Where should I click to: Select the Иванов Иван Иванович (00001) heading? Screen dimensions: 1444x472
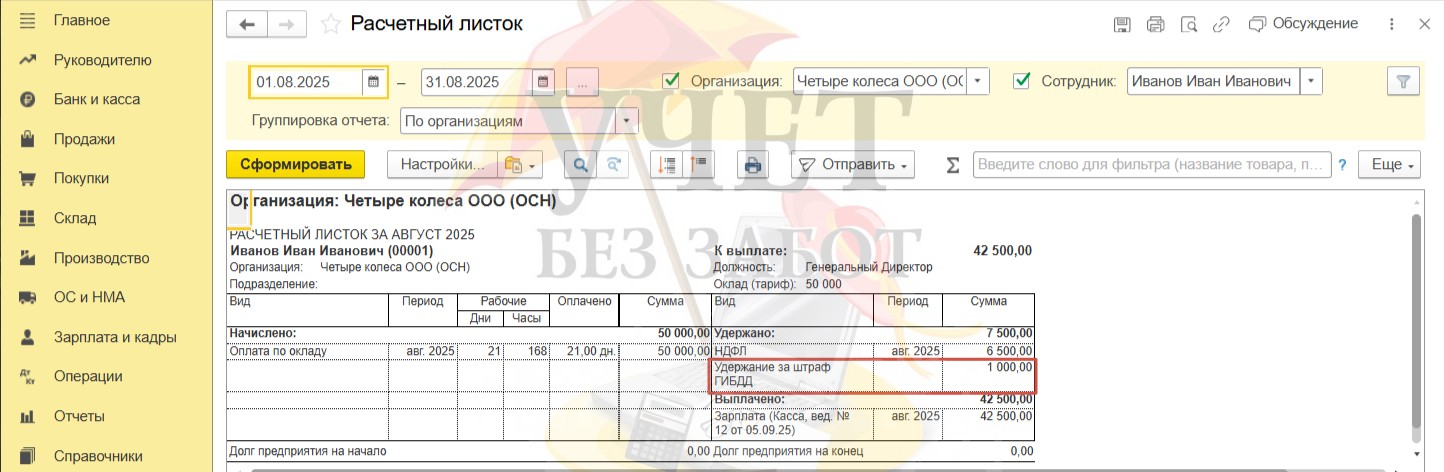point(332,251)
